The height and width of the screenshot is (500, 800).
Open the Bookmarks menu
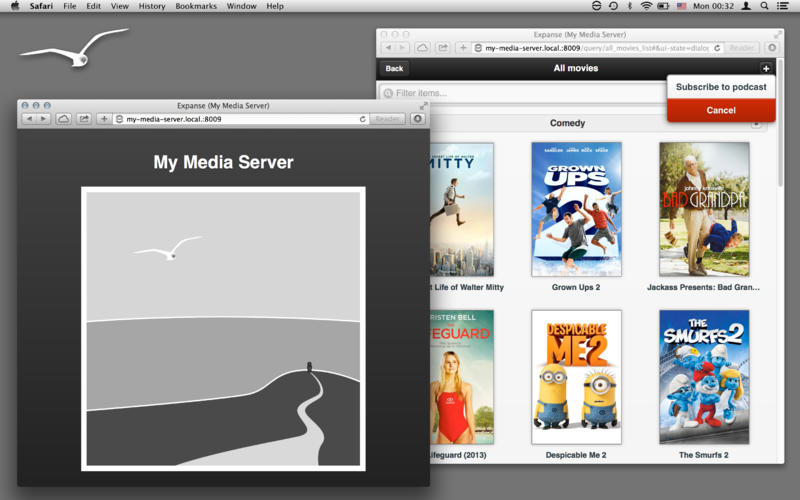(196, 6)
